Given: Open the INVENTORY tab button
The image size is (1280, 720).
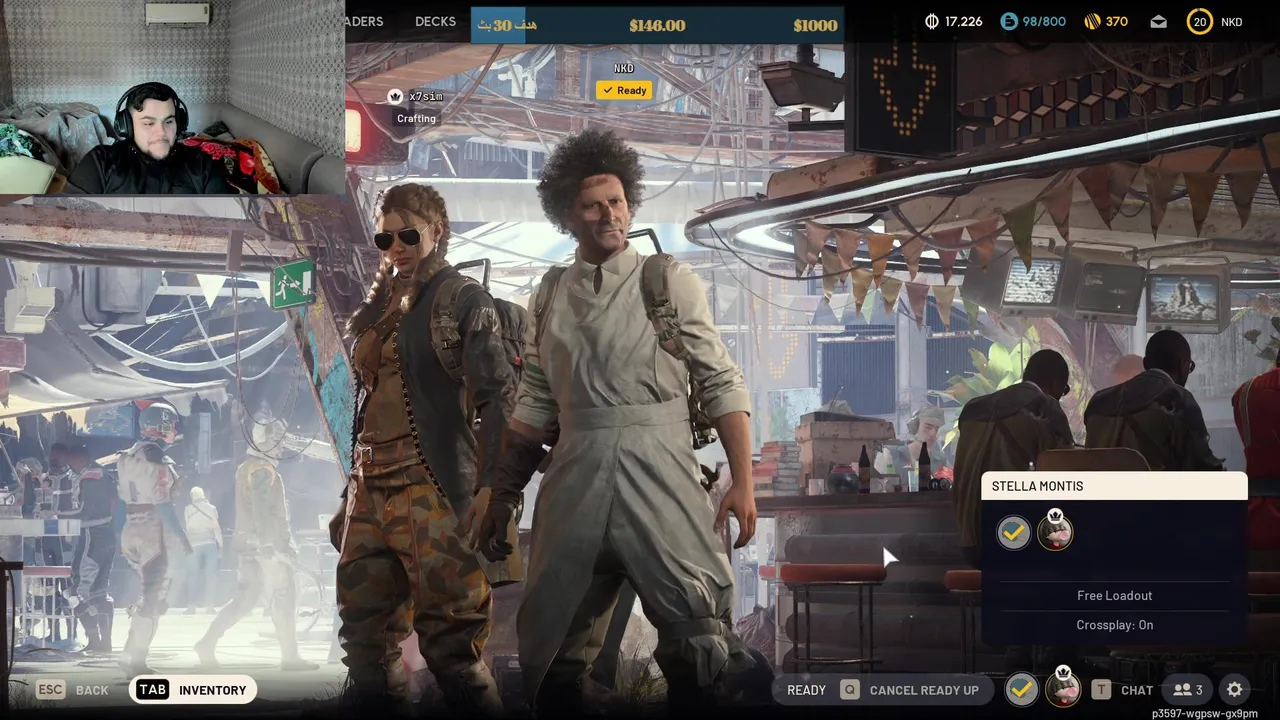Looking at the screenshot, I should [193, 690].
